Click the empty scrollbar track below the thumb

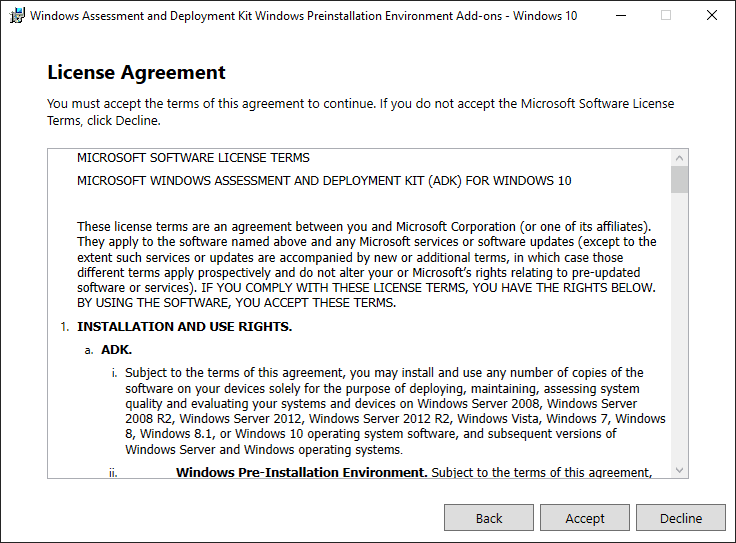pyautogui.click(x=680, y=330)
